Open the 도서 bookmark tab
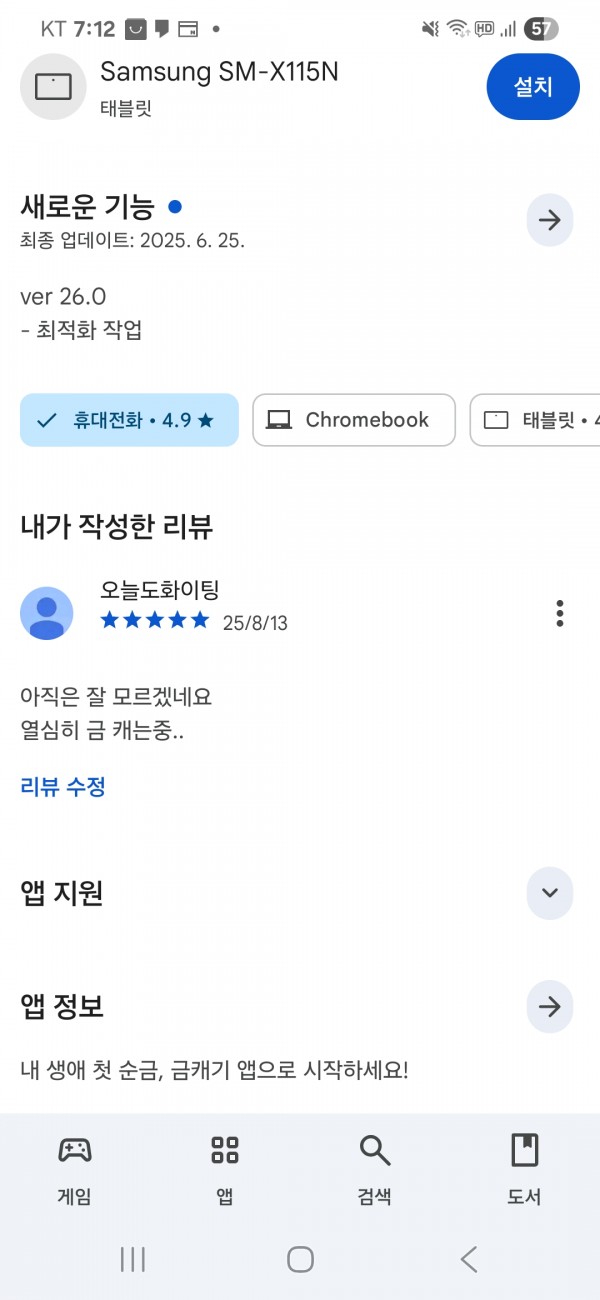600x1300 pixels. [x=525, y=1167]
